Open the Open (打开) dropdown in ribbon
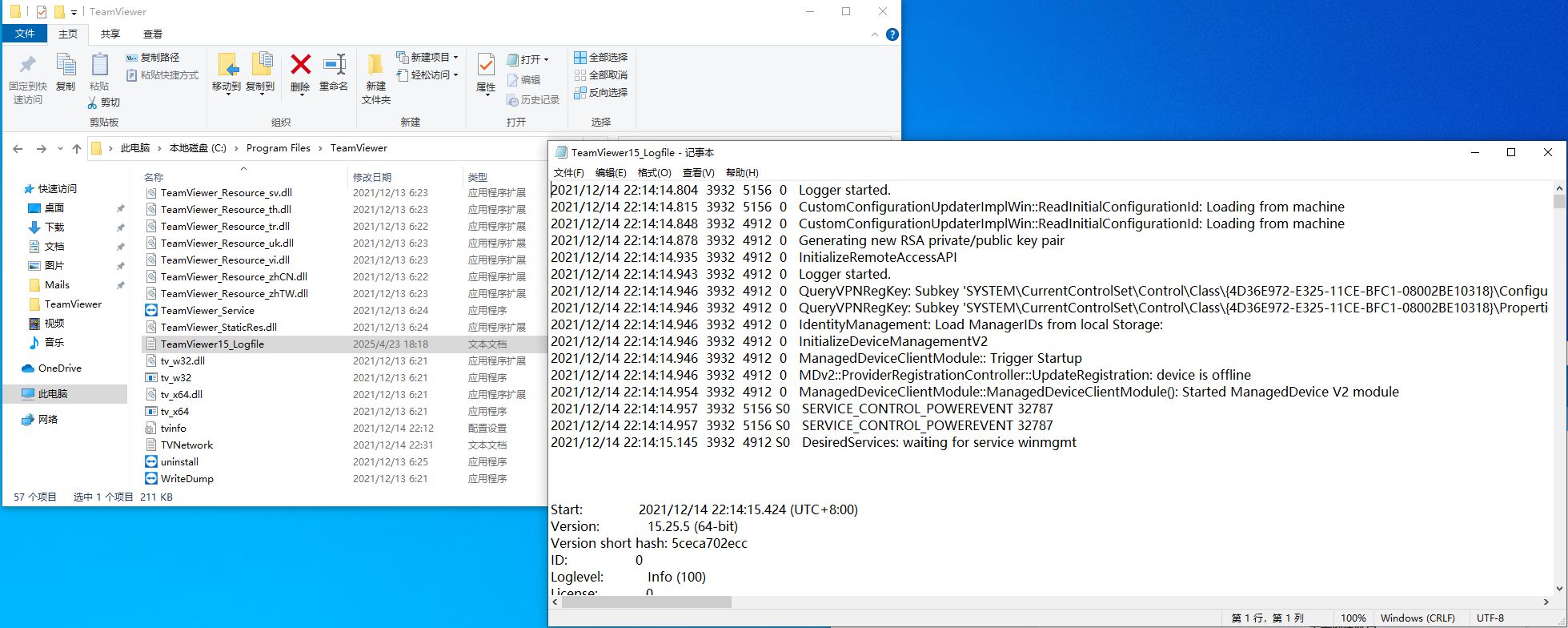The image size is (1568, 628). tap(528, 60)
